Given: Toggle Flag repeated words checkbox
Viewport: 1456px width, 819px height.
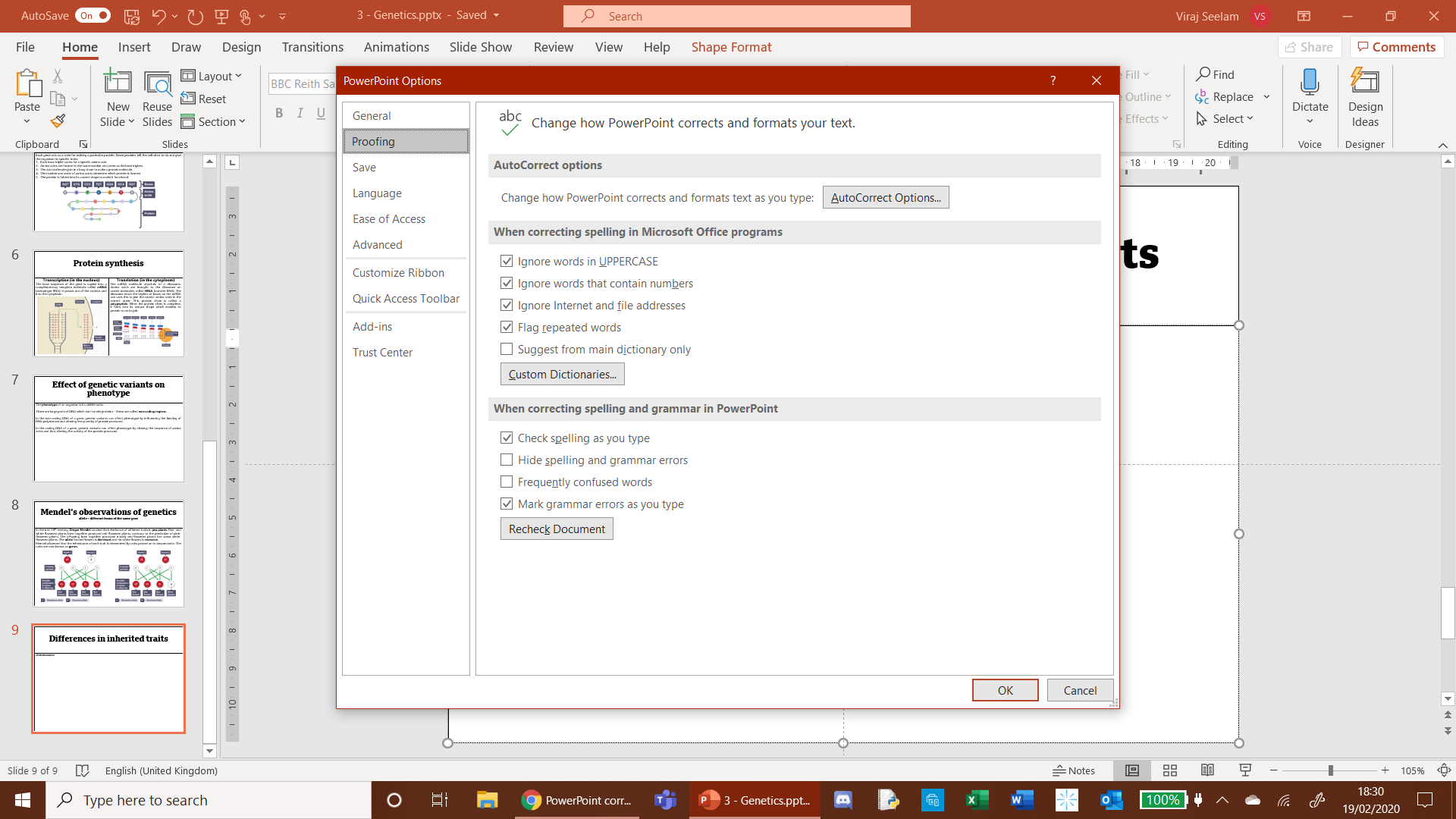Looking at the screenshot, I should (507, 327).
